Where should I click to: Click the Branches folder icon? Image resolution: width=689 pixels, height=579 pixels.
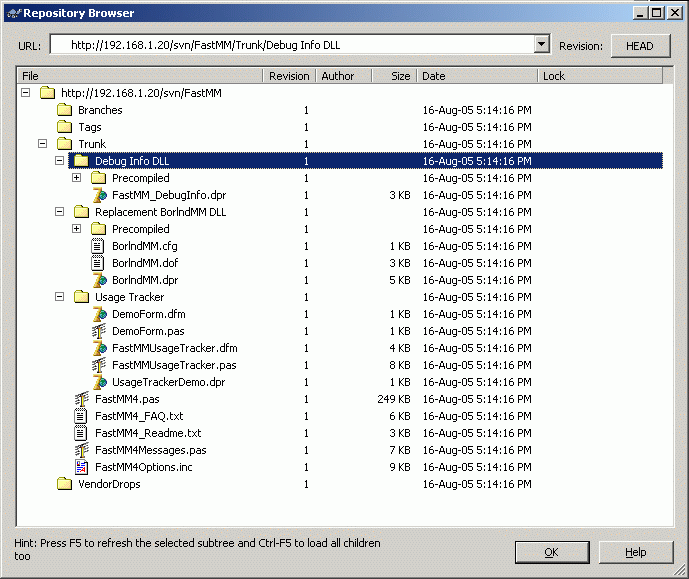click(64, 110)
